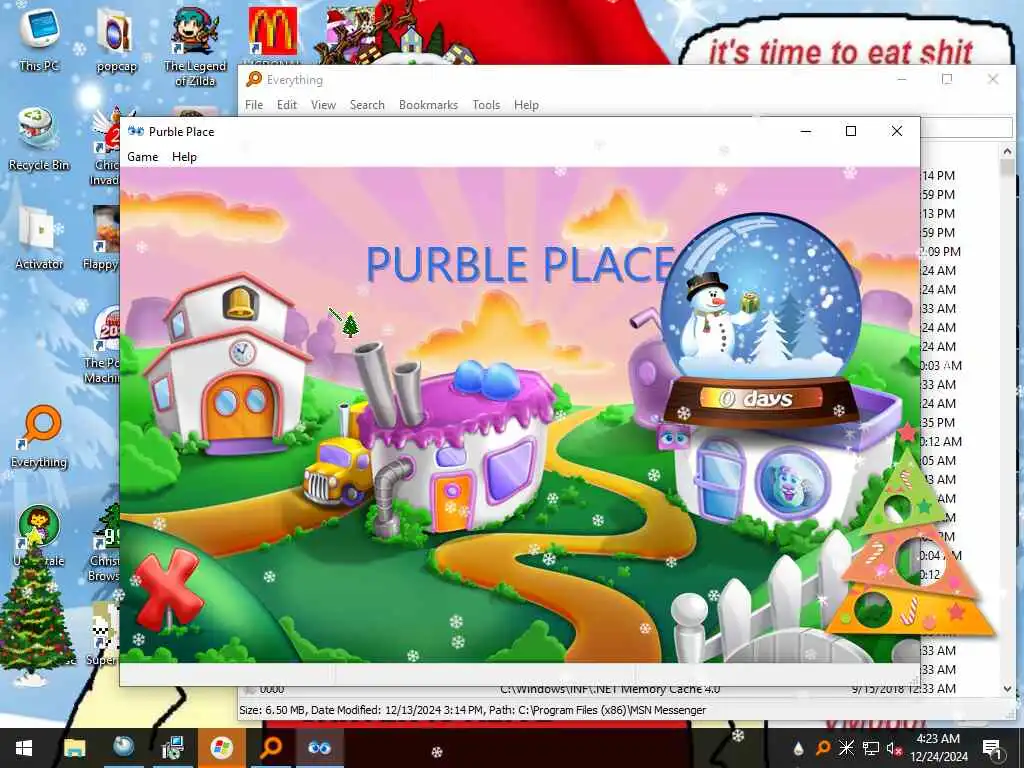Click the Everything status bar Size and Path text
1024x768 pixels.
pyautogui.click(x=472, y=710)
